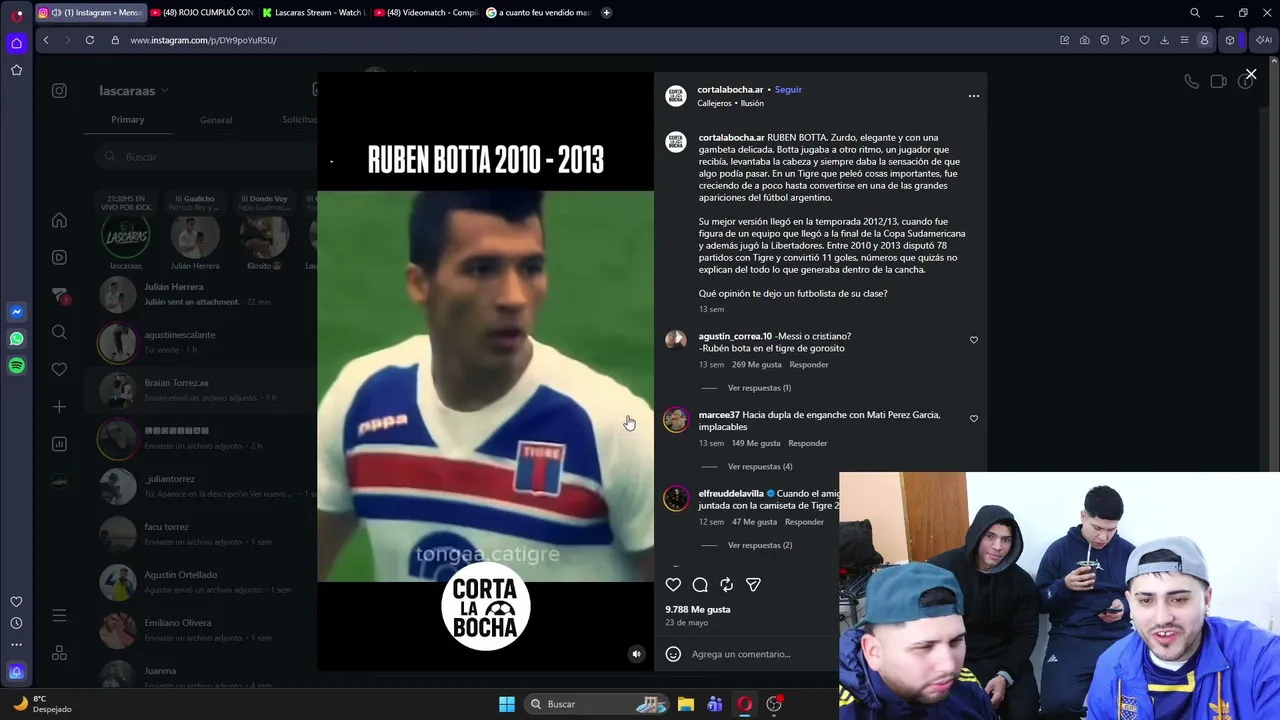Reply to agustin_correa.10's comment
The image size is (1280, 720).
point(809,365)
